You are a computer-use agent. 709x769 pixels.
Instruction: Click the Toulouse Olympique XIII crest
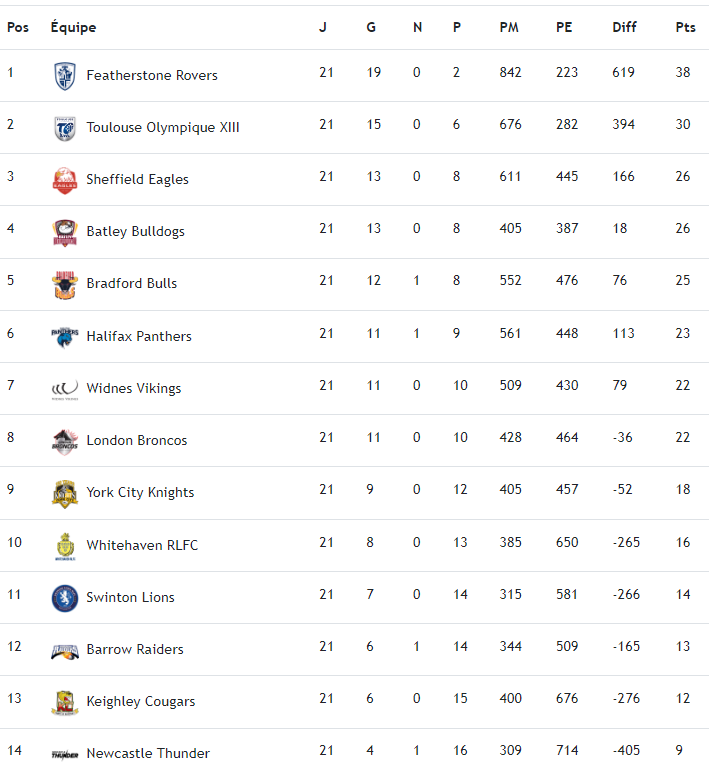[x=64, y=128]
